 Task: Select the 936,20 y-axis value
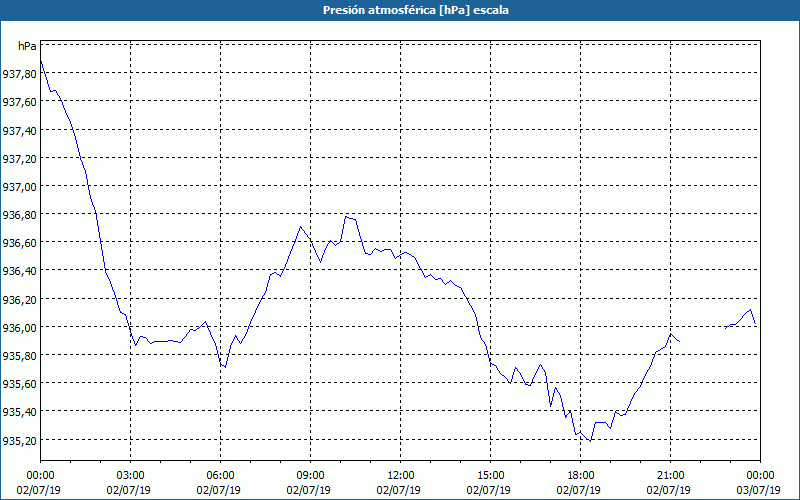(19, 299)
